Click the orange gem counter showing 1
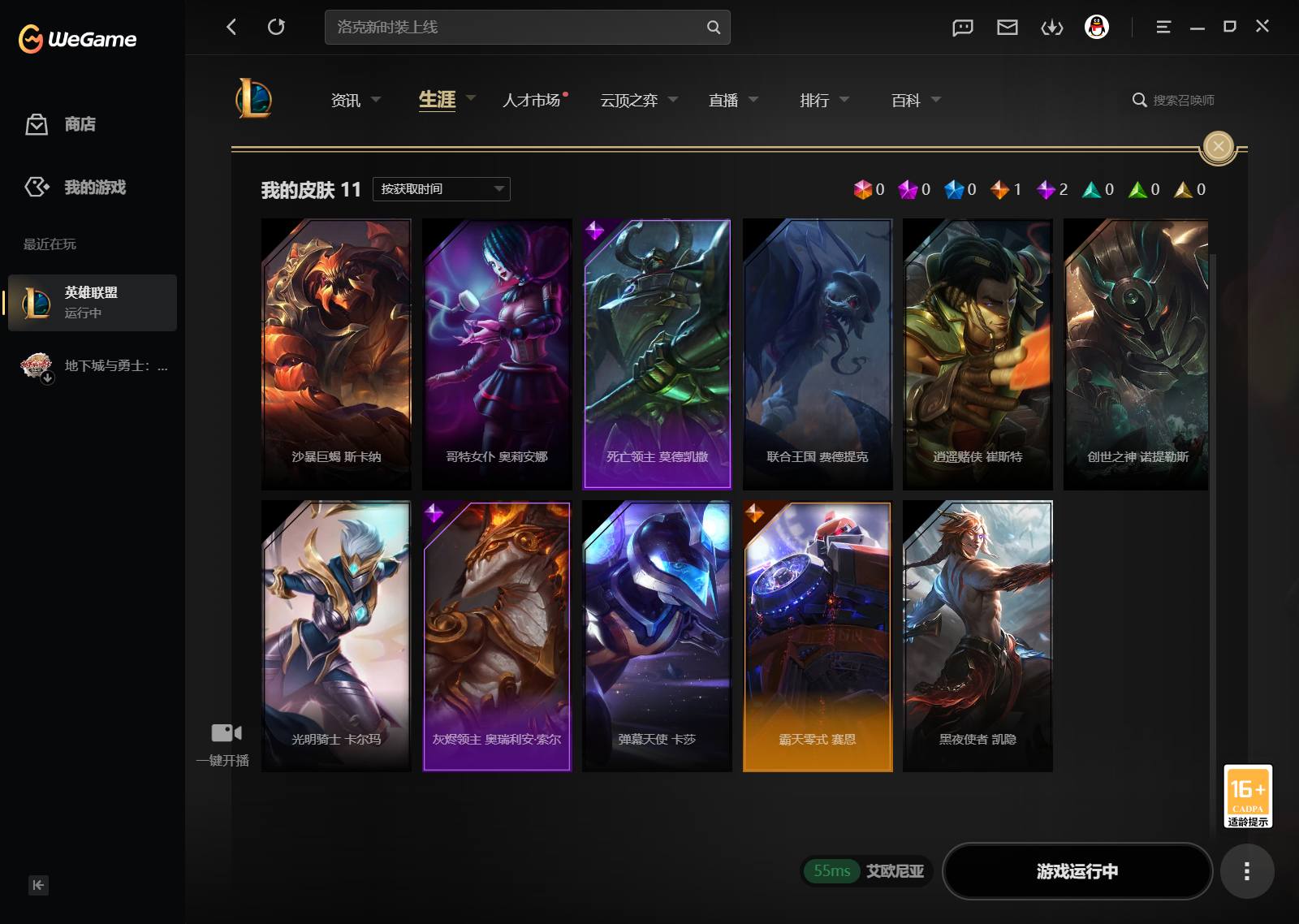Screen dimensions: 1299x924 pyautogui.click(x=999, y=189)
